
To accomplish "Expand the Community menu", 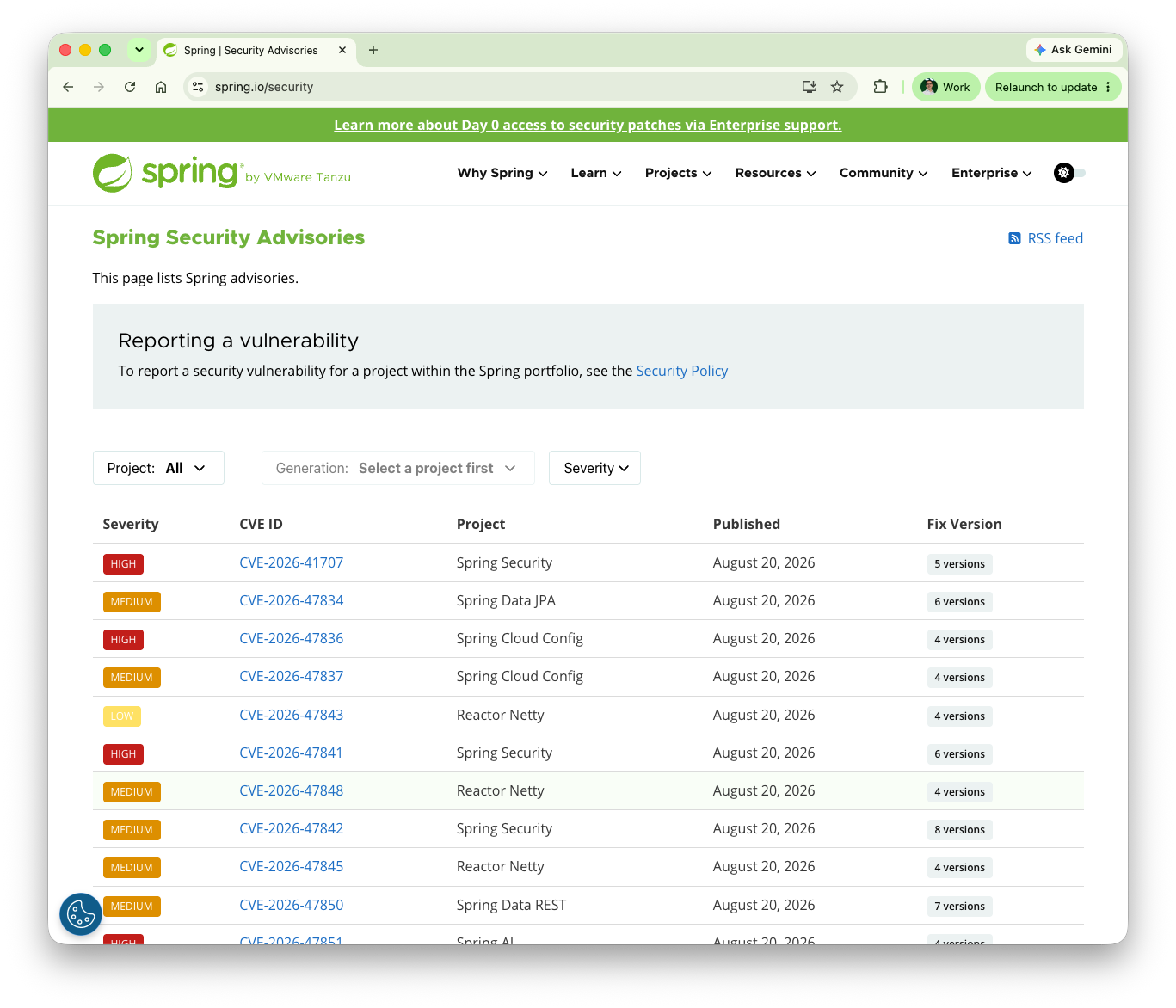I will pos(884,173).
